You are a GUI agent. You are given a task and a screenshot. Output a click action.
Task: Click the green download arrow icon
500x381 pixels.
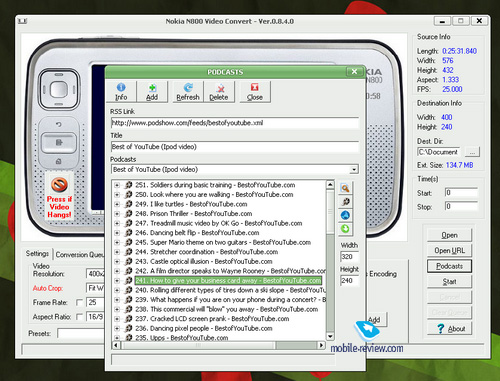(345, 229)
